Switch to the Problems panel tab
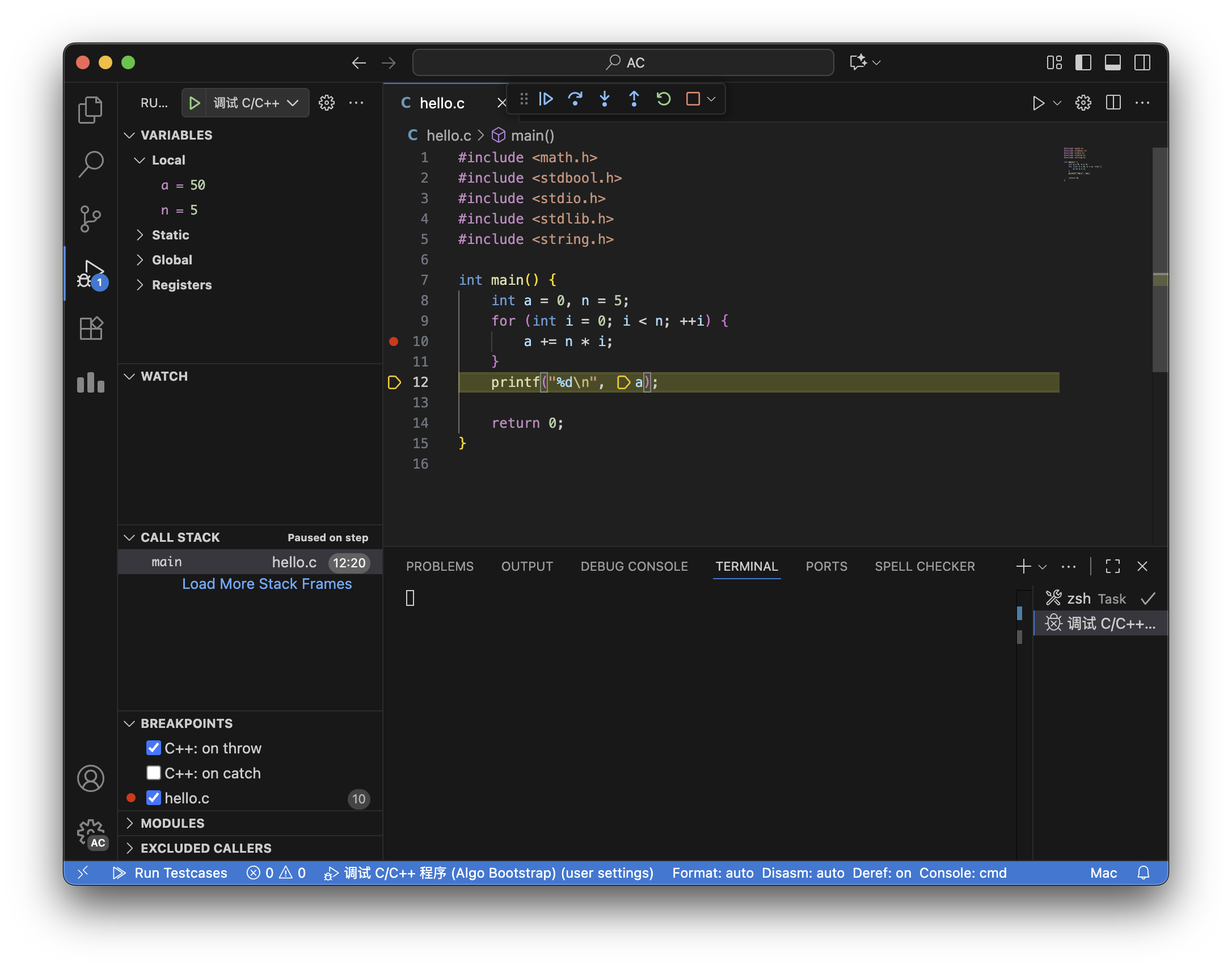Image resolution: width=1232 pixels, height=969 pixels. [x=440, y=566]
